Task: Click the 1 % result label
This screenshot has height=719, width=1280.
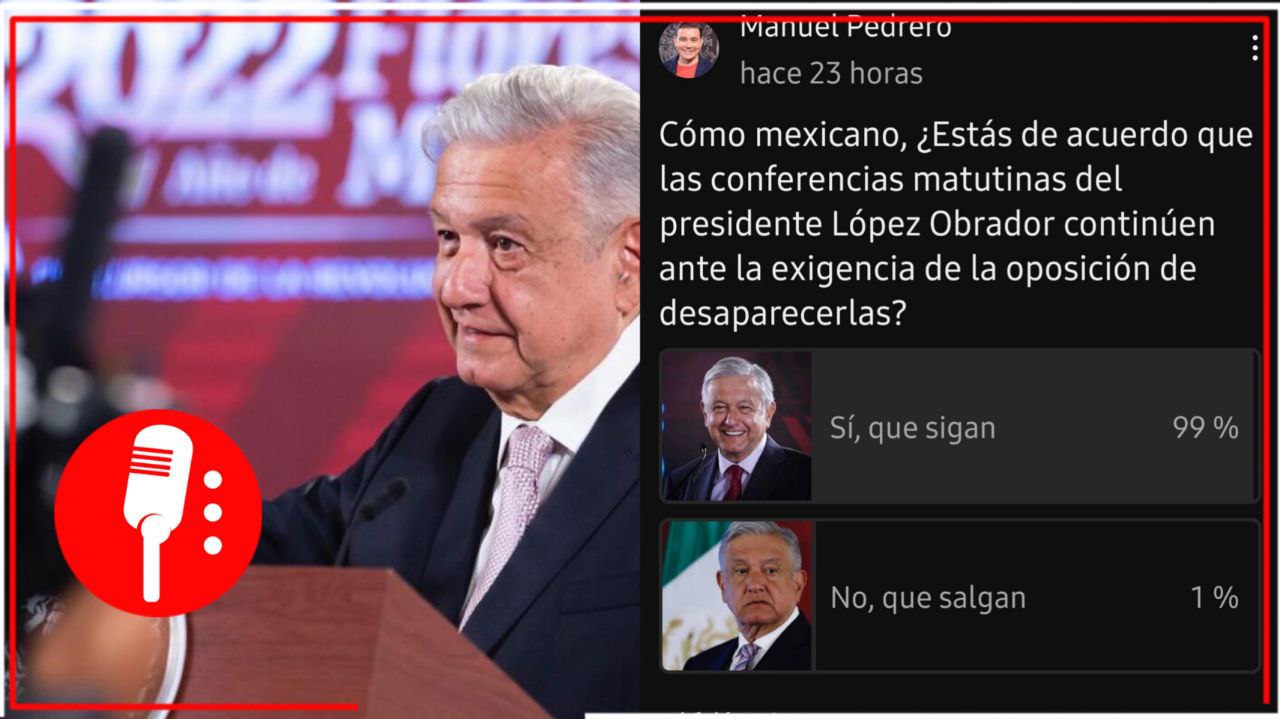Action: tap(1214, 598)
